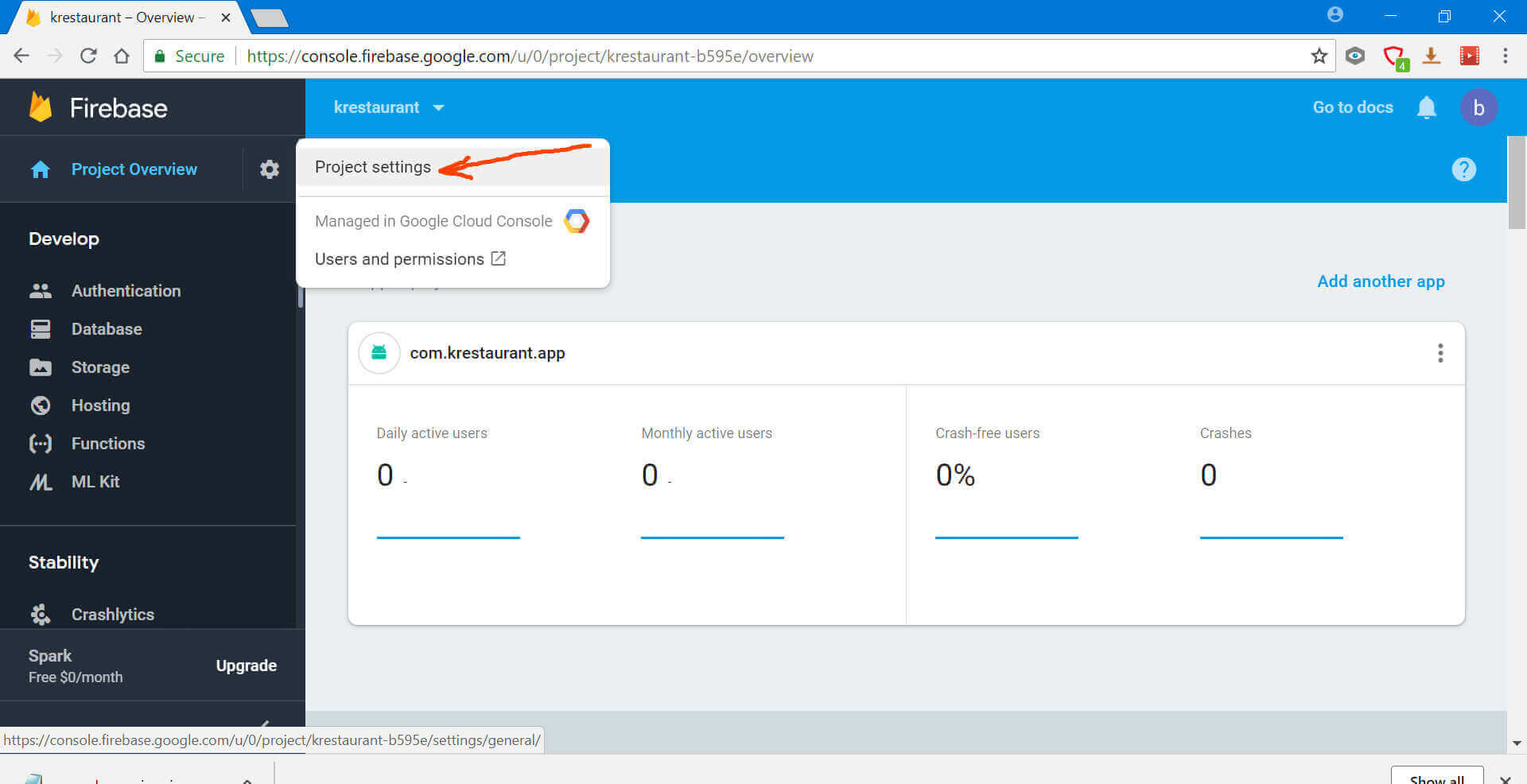The image size is (1527, 784).
Task: Click the help question mark icon
Action: click(x=1463, y=169)
